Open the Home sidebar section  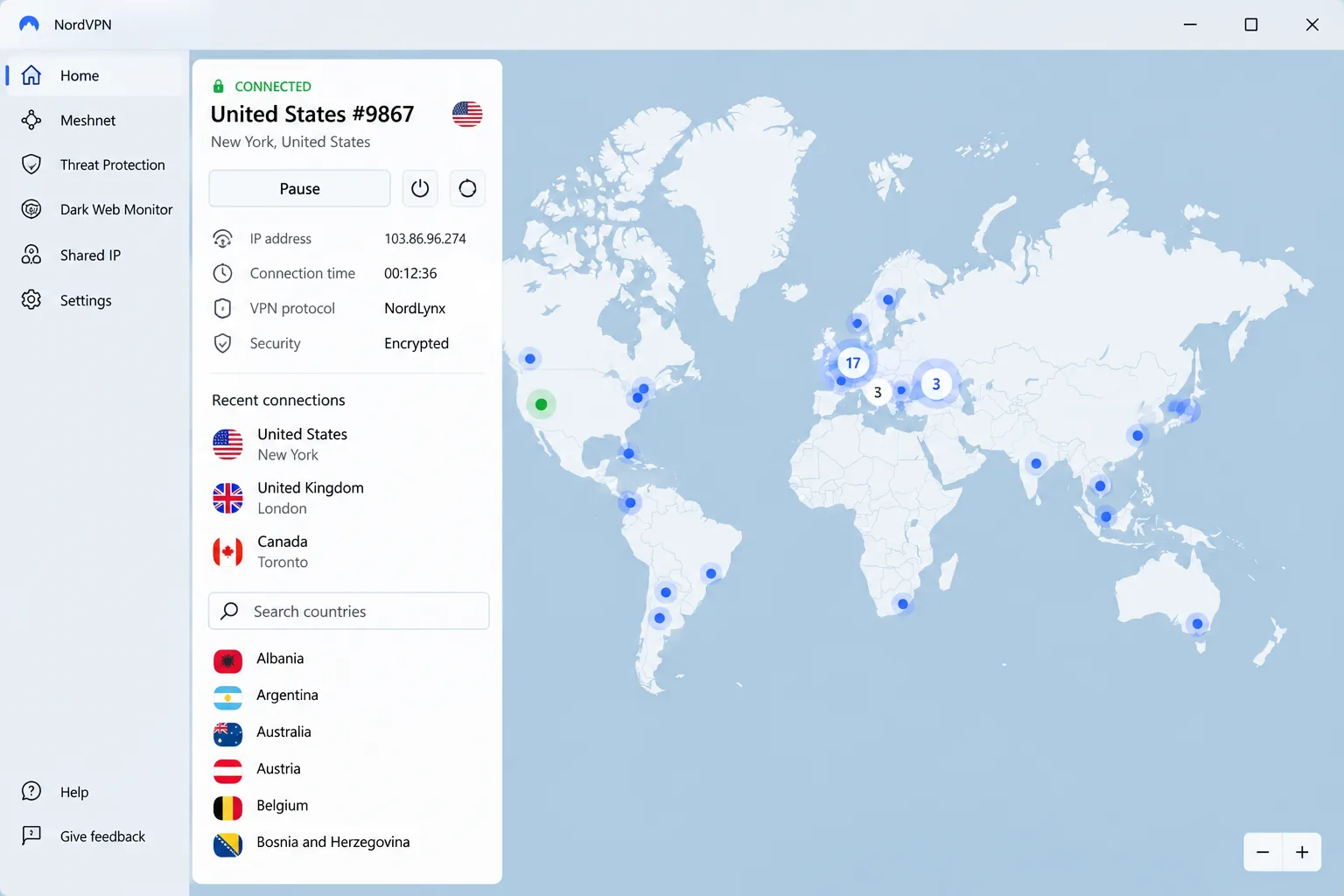94,75
